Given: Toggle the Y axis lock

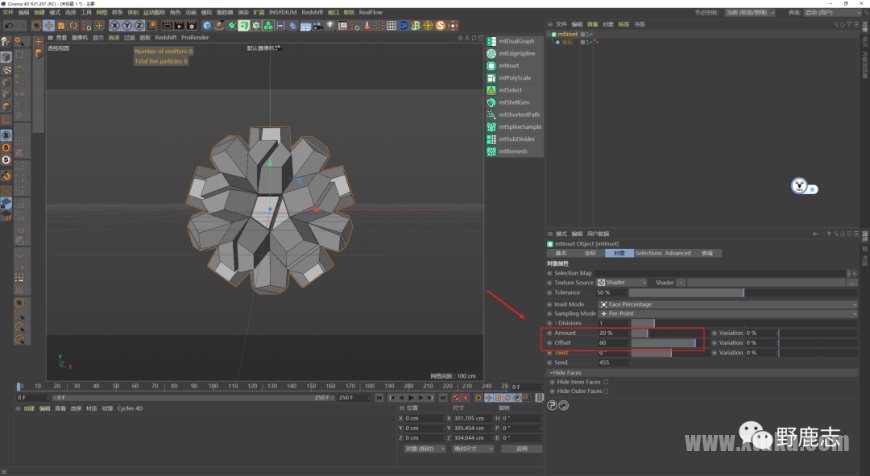Looking at the screenshot, I should (127, 26).
